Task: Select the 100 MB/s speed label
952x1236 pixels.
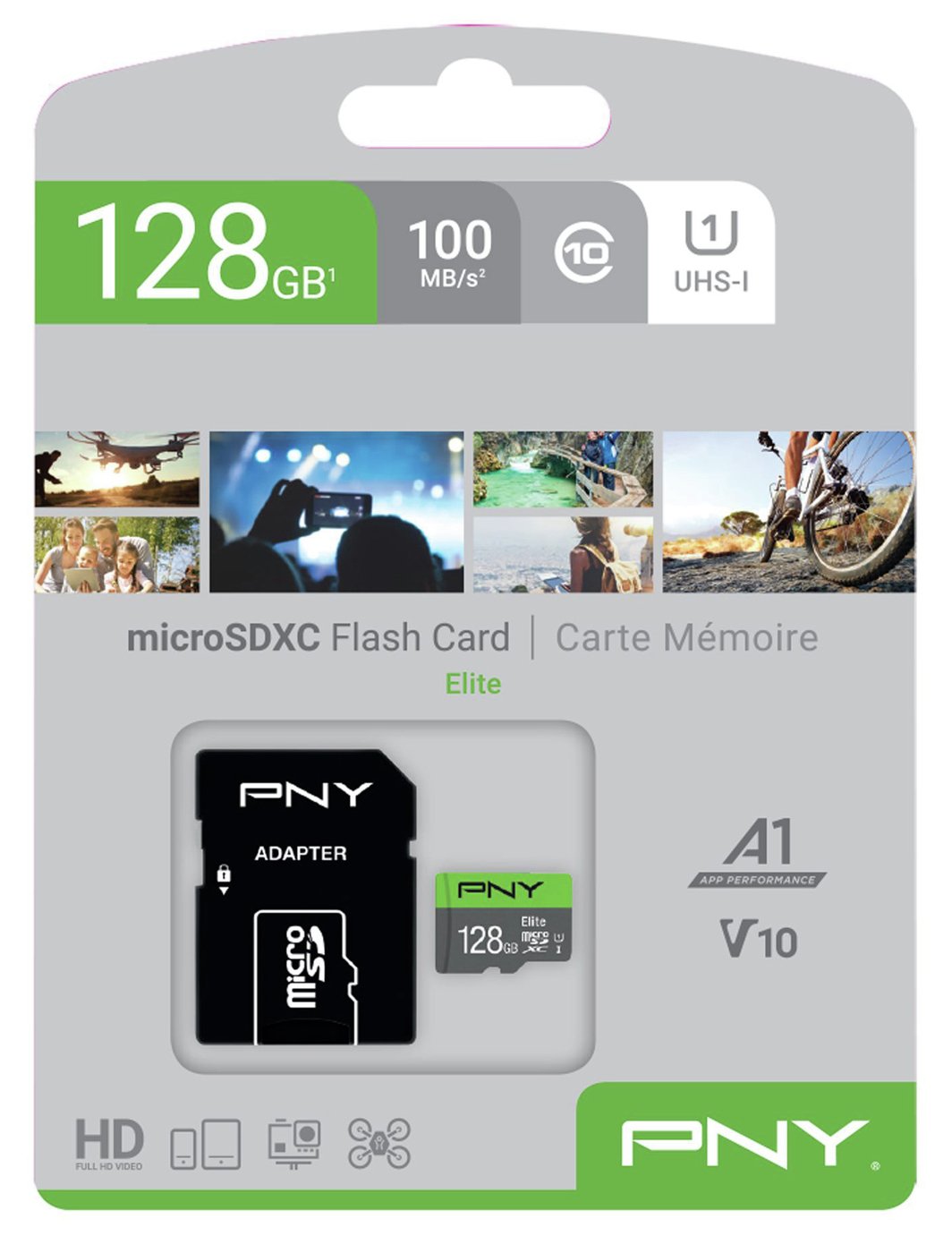Action: click(x=450, y=252)
